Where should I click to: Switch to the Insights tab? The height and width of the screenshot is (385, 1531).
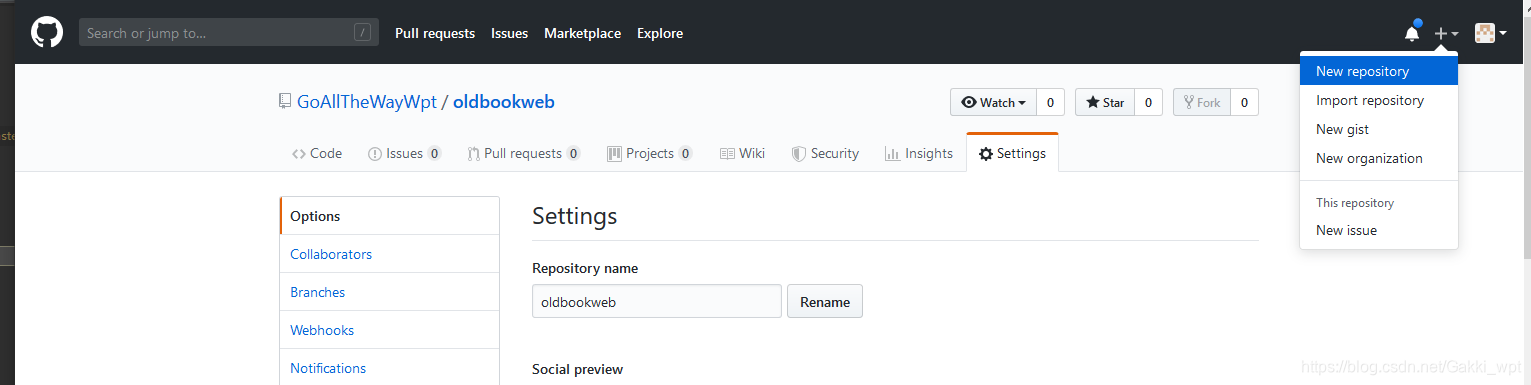click(x=919, y=153)
